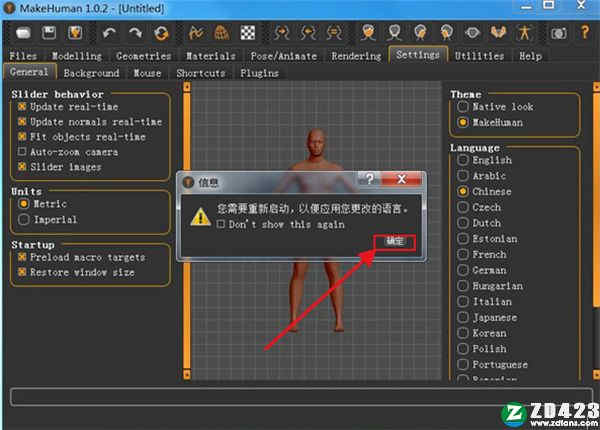Uncheck Preload macro targets
This screenshot has width=600, height=430.
(22, 257)
